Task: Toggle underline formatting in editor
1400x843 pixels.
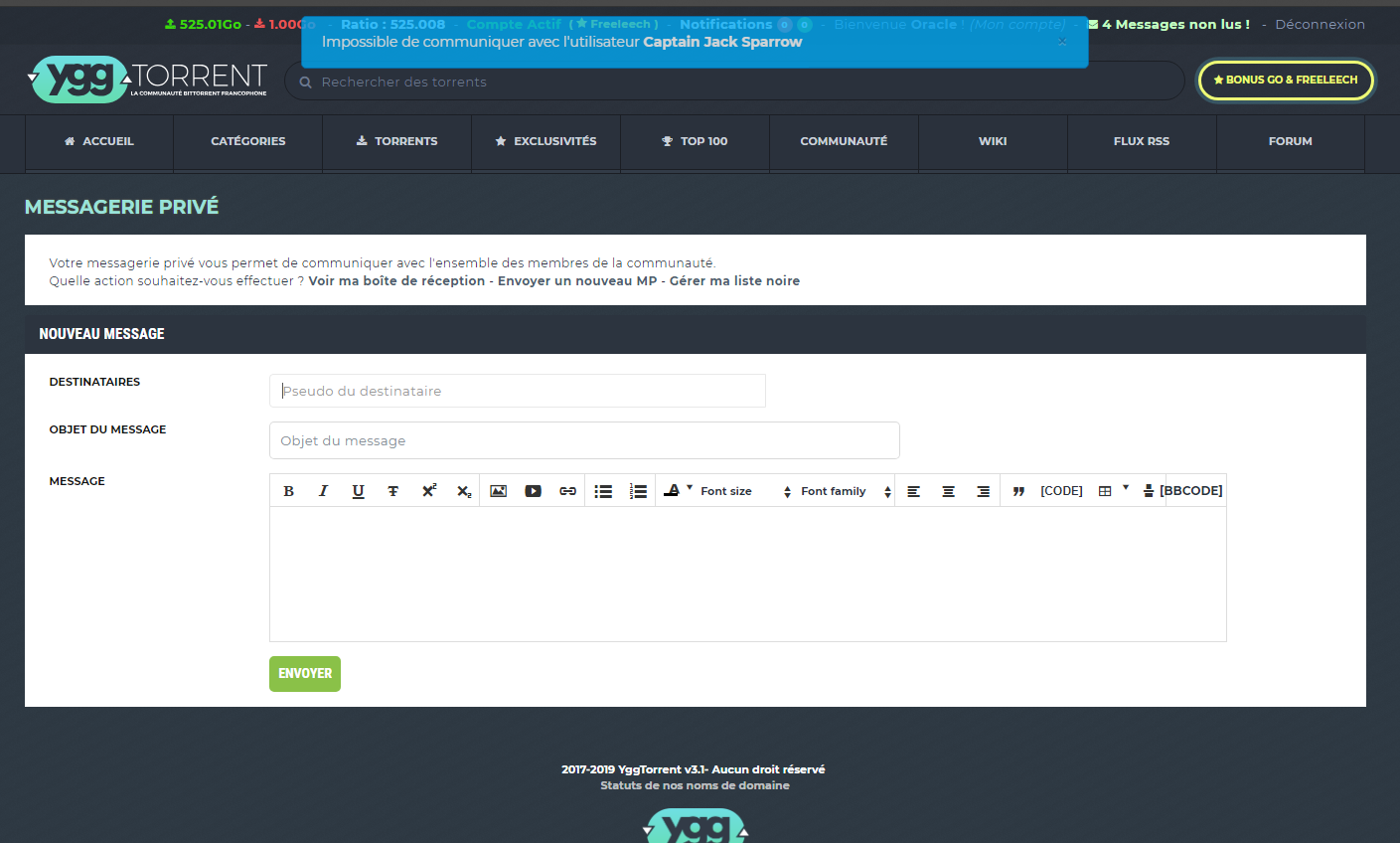Action: tap(358, 491)
